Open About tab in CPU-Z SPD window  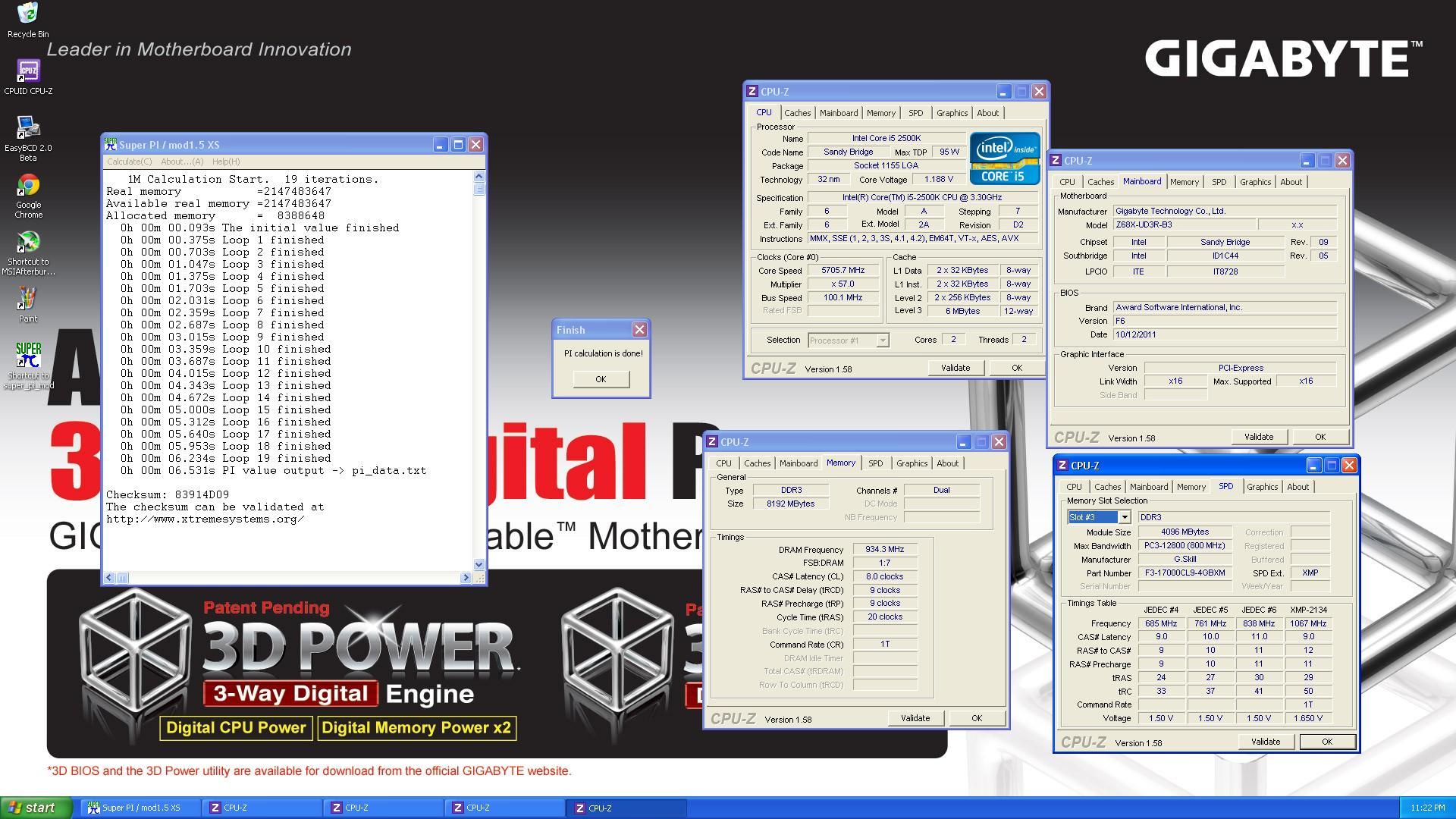click(x=1298, y=487)
